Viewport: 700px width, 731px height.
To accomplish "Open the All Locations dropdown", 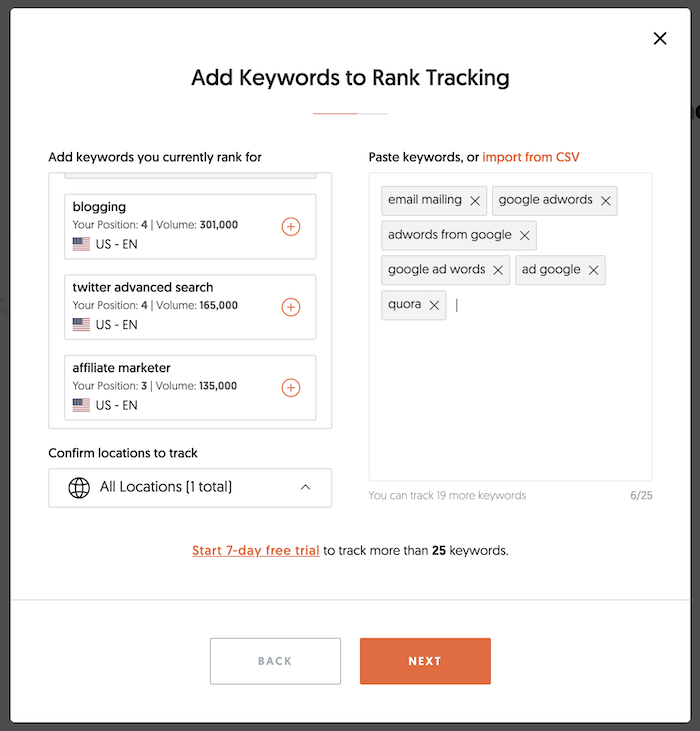I will [x=190, y=488].
